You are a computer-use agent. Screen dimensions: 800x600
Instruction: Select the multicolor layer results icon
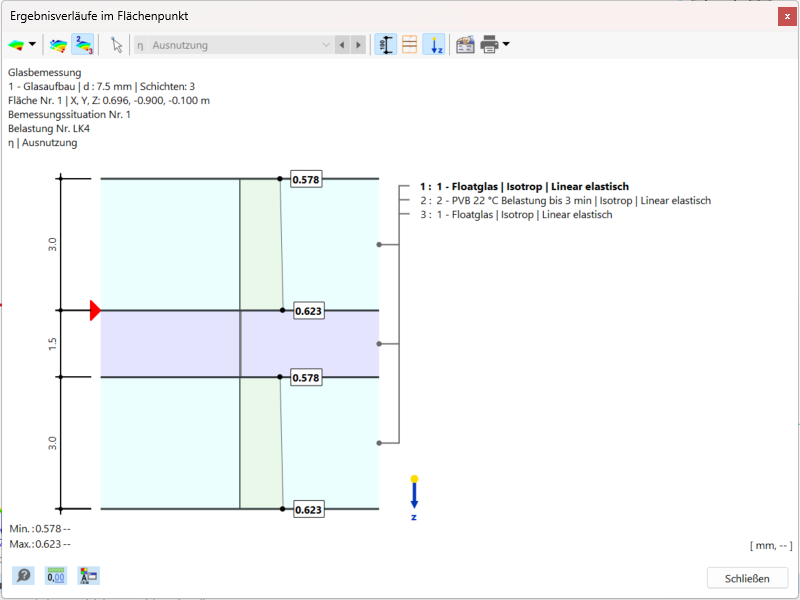[x=58, y=44]
